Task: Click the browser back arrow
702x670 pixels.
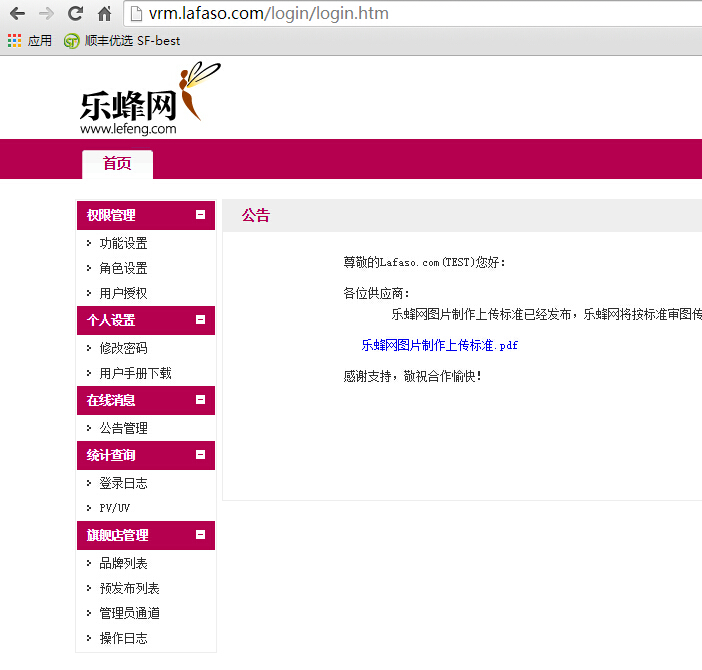Action: coord(17,14)
